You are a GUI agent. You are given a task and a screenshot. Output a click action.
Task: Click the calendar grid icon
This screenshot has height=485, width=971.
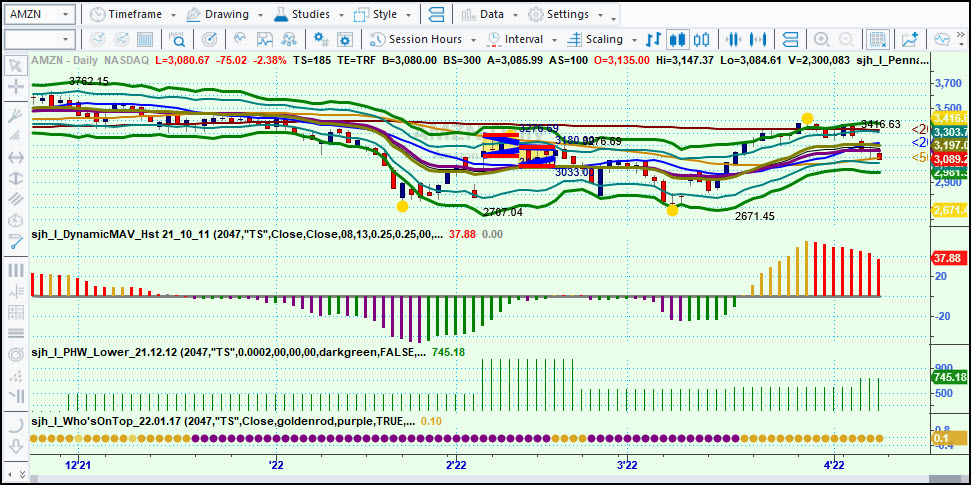[145, 40]
